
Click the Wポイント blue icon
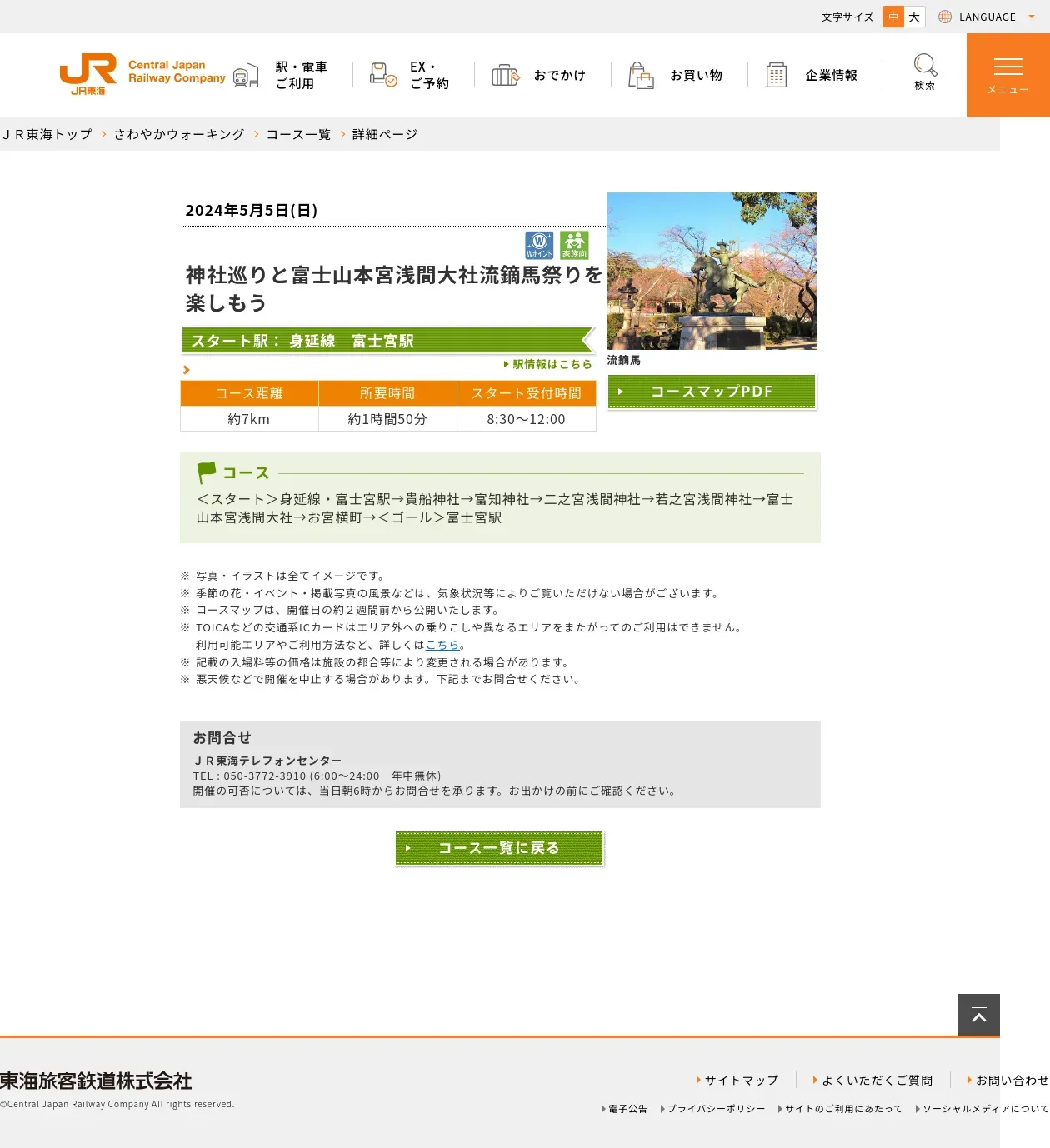539,245
